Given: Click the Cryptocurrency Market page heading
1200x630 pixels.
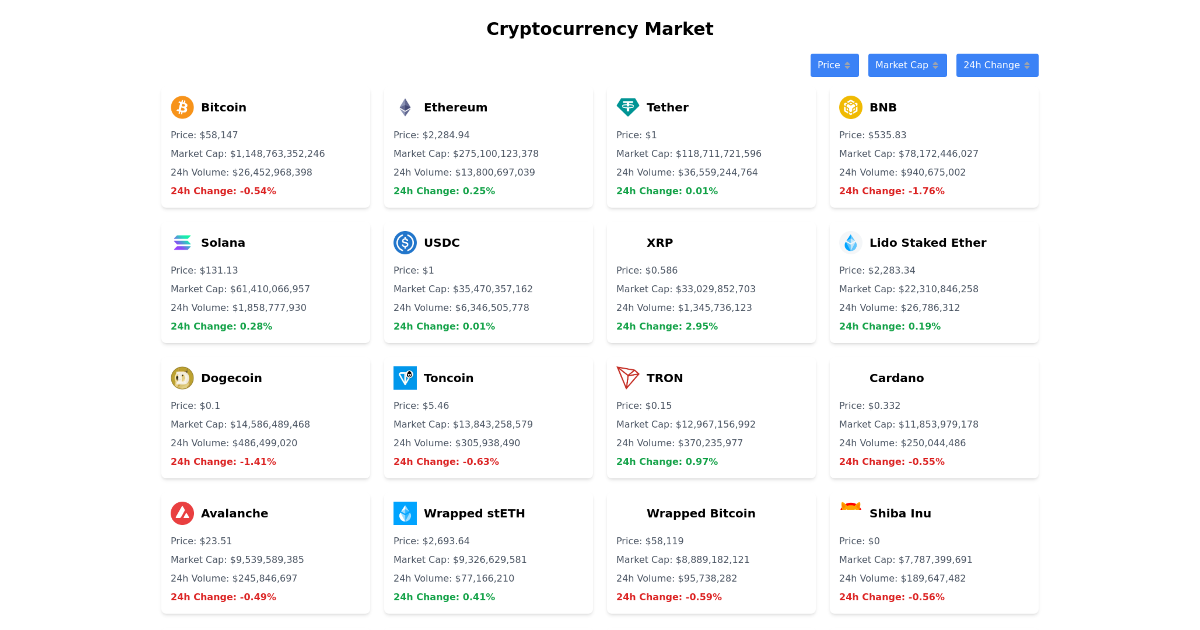Looking at the screenshot, I should [600, 28].
